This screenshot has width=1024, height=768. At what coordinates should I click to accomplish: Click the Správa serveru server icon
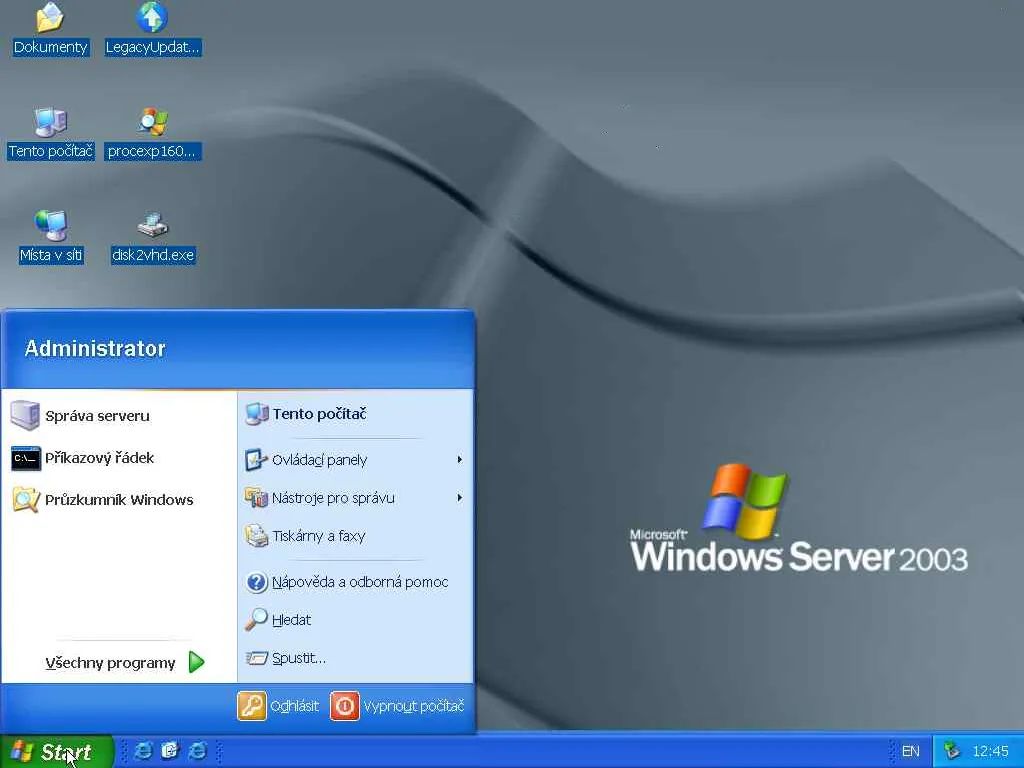[x=25, y=415]
